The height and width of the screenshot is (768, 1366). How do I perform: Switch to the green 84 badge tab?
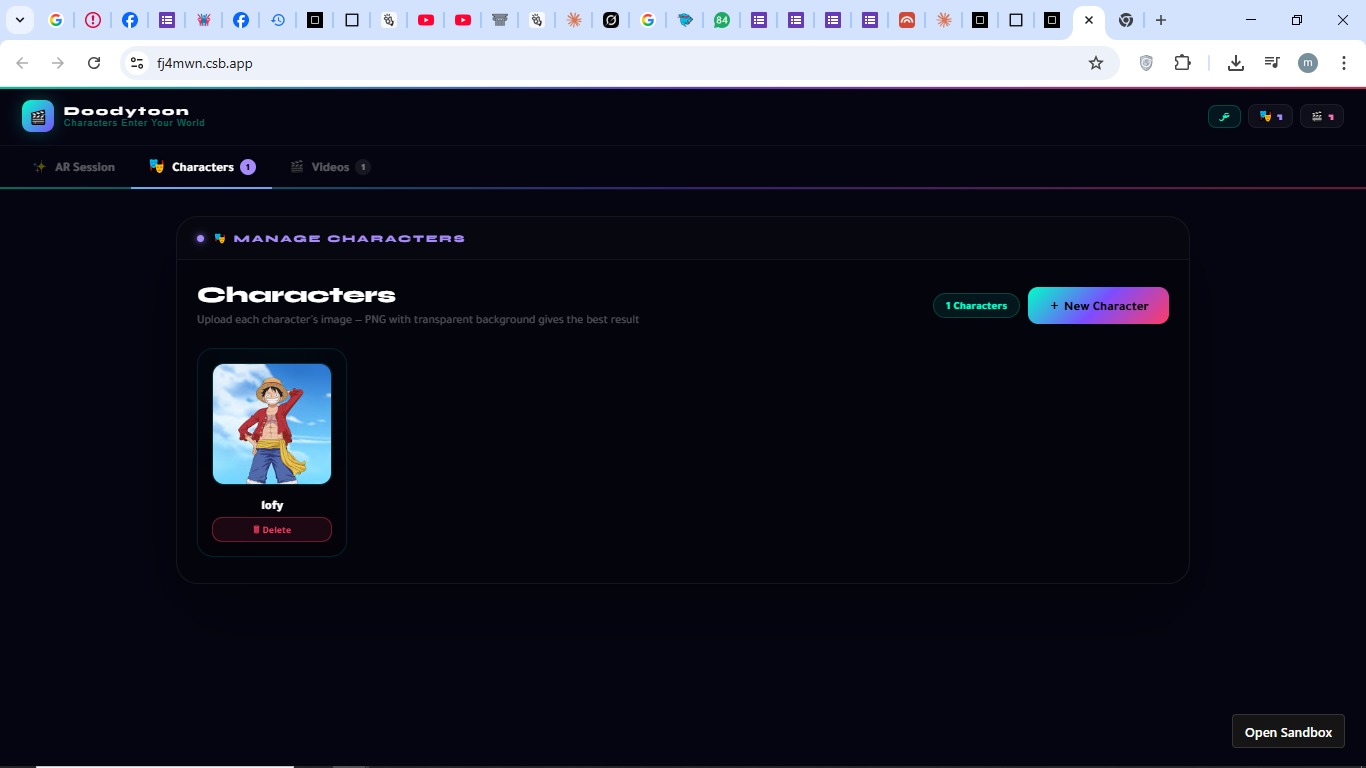[722, 20]
